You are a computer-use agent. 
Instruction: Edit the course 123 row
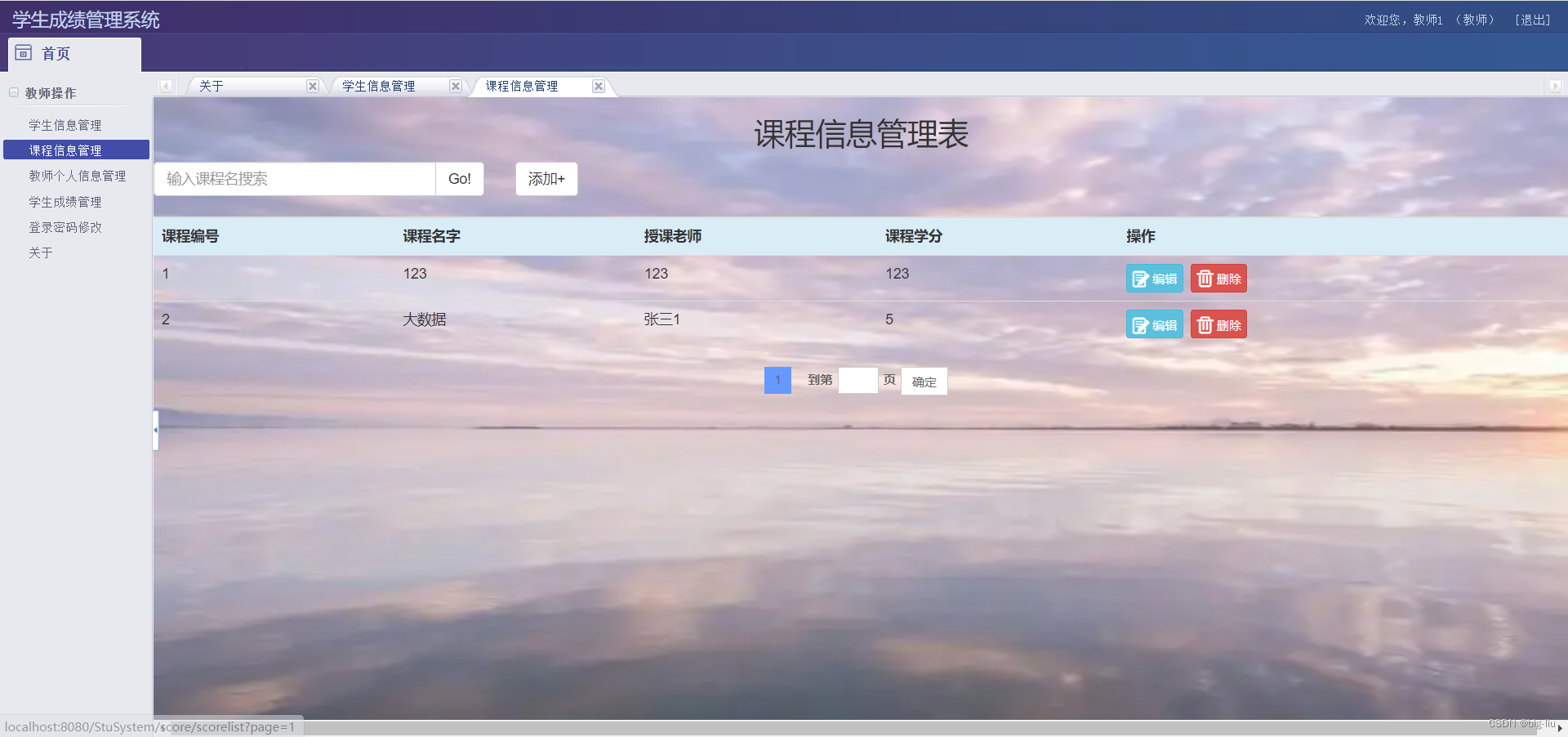tap(1155, 279)
